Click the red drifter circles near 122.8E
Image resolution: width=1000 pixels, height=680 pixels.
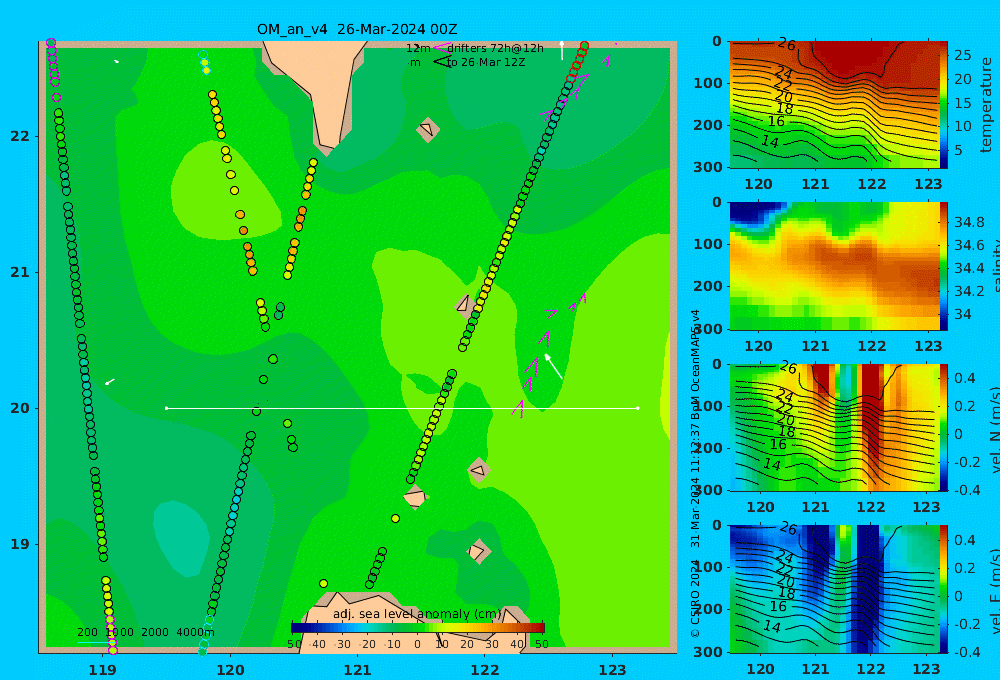(577, 61)
